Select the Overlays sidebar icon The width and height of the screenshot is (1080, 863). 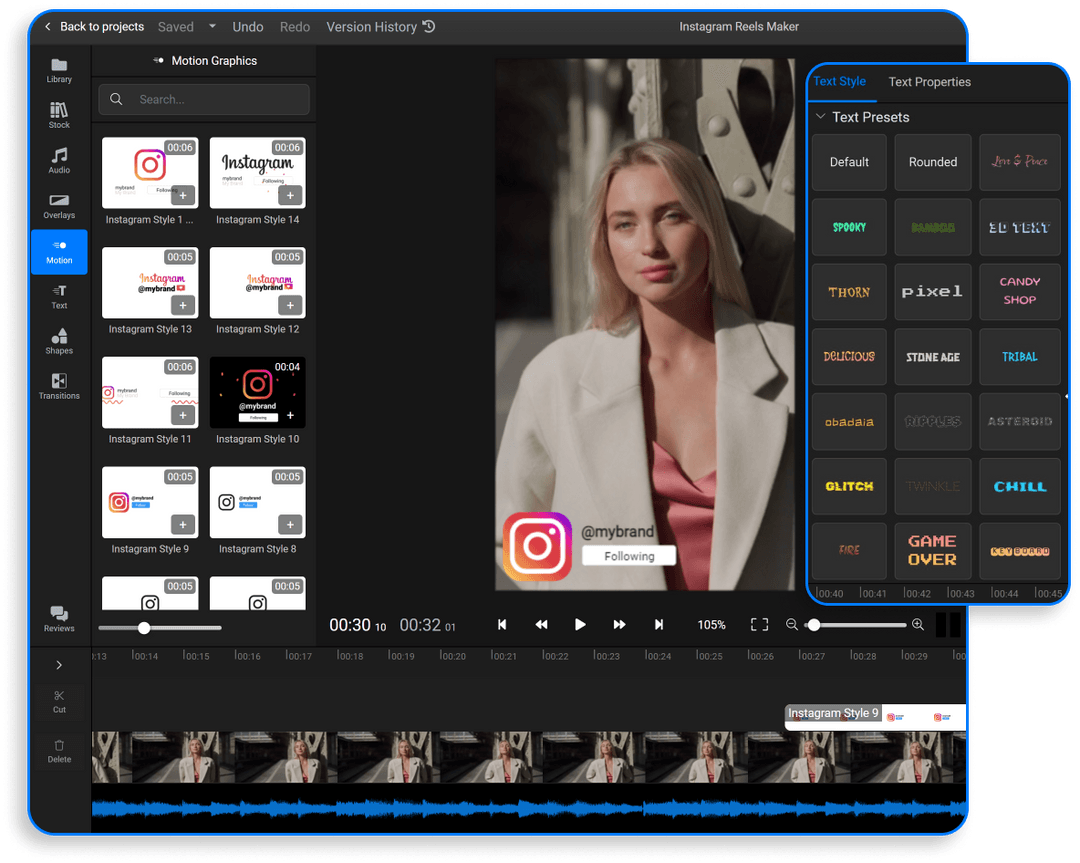point(59,206)
